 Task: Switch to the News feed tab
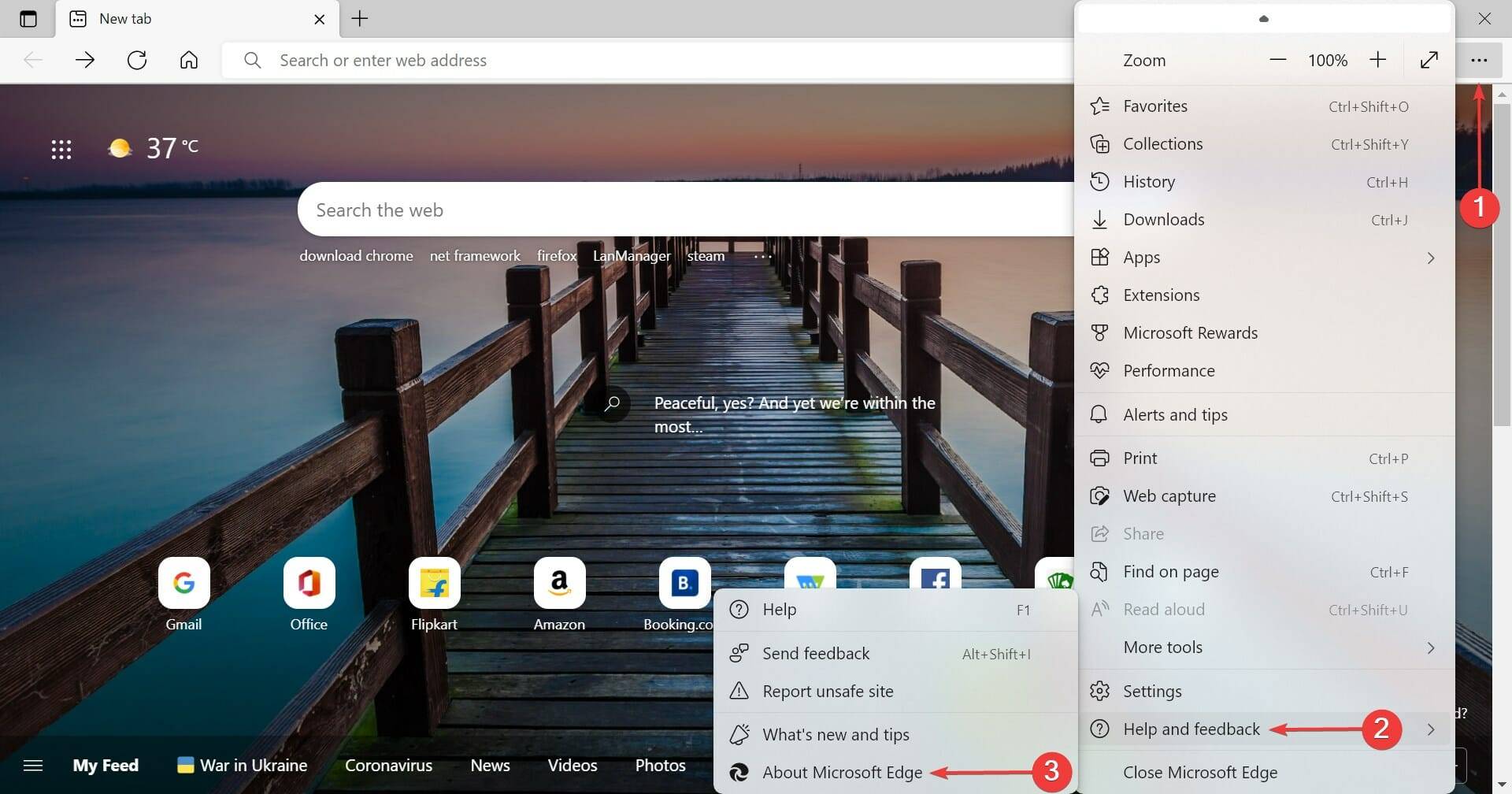[490, 764]
